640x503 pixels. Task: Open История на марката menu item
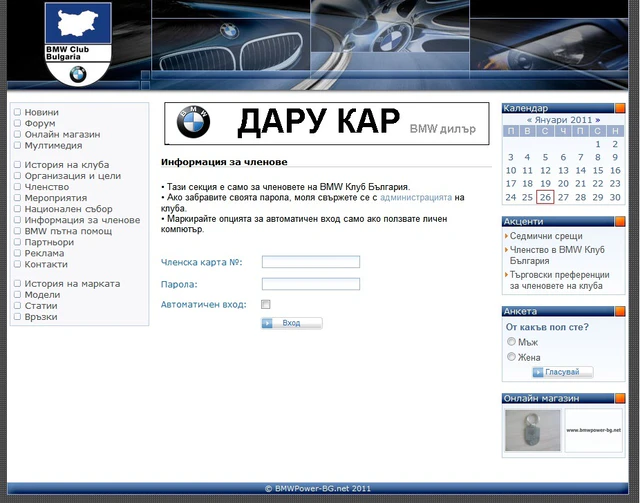[73, 284]
